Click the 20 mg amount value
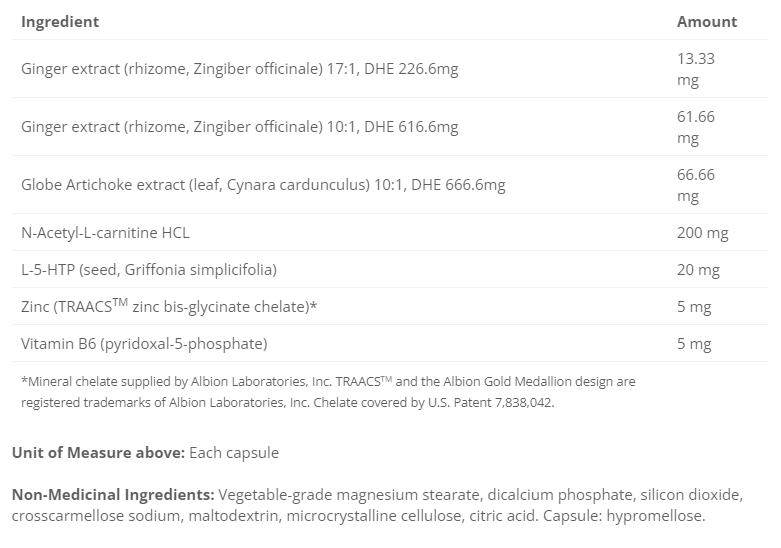This screenshot has height=548, width=781. (699, 270)
